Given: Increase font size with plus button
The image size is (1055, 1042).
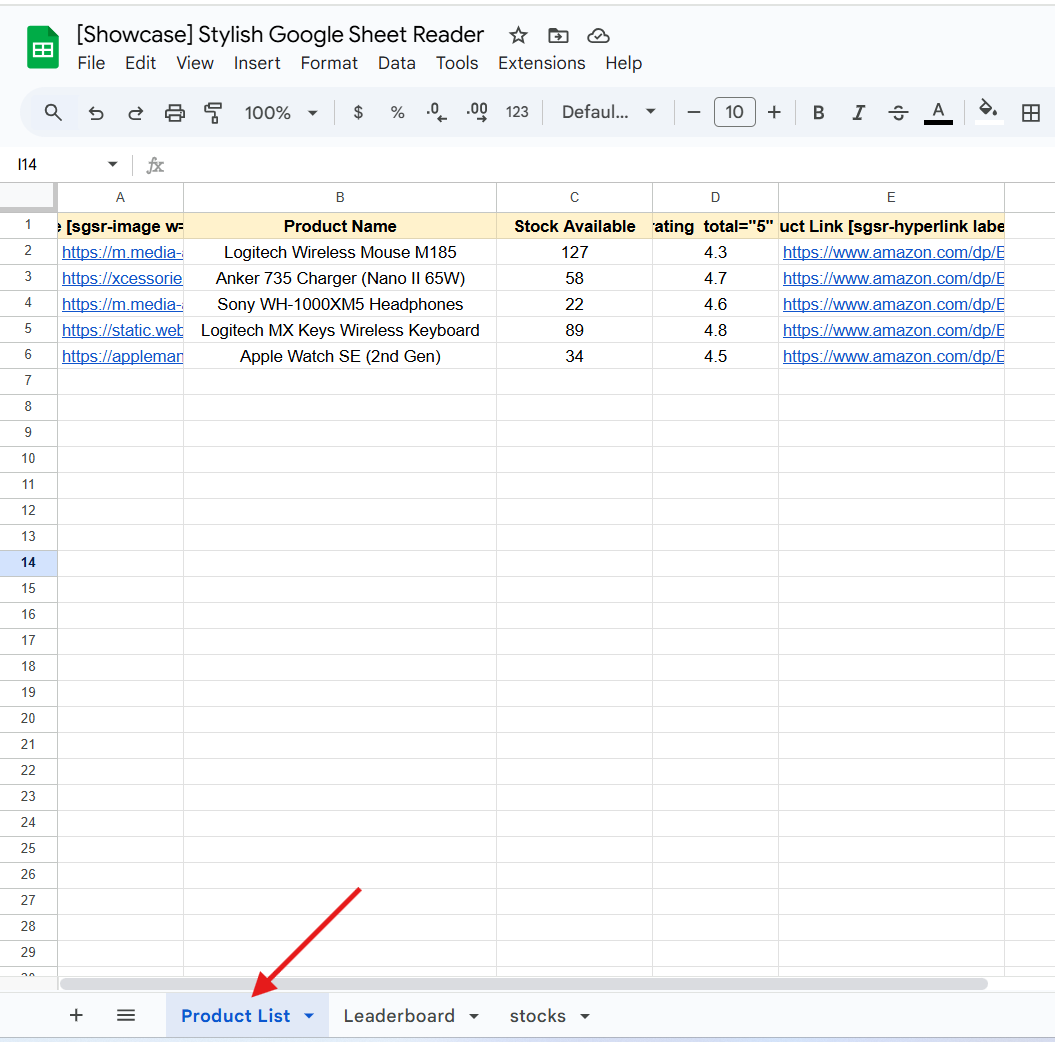Looking at the screenshot, I should 774,112.
